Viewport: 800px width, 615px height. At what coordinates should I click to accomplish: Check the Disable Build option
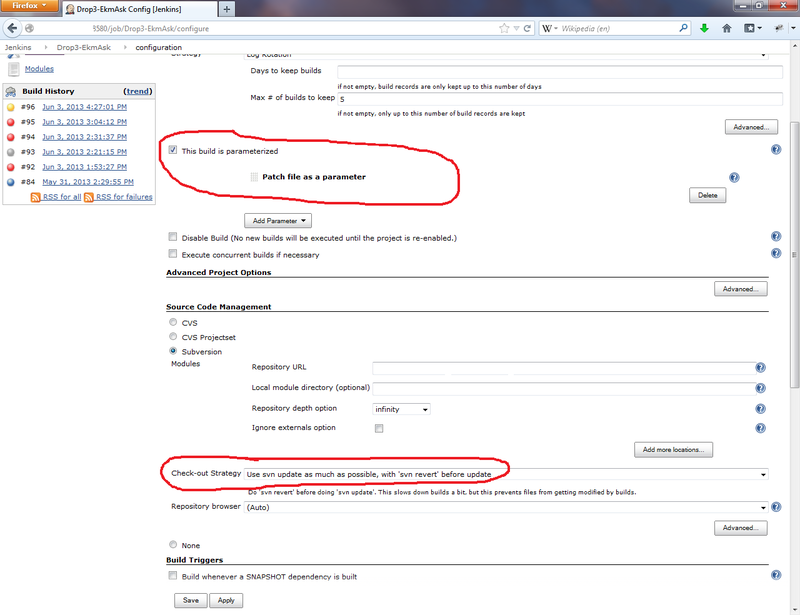click(x=173, y=237)
